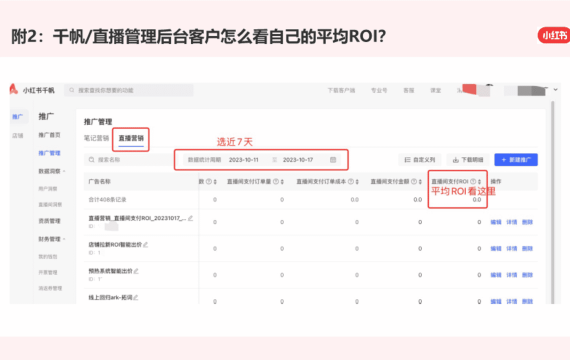Click the campaign name 店铺拉新ROI智能出价
This screenshot has width=570, height=360.
[x=115, y=245]
